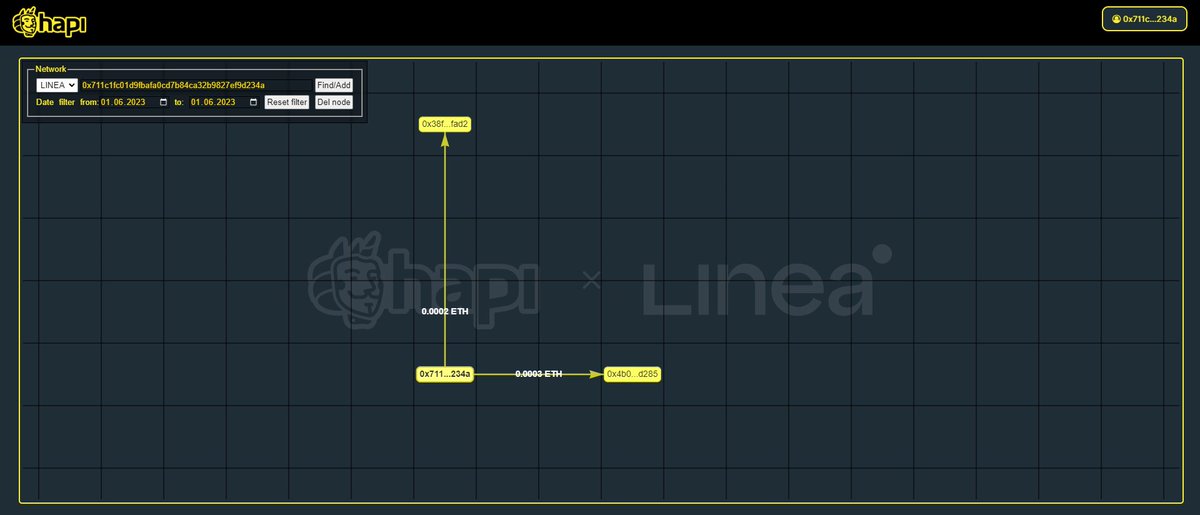1200x515 pixels.
Task: Open the wallet account button 0x711c...234a
Action: pyautogui.click(x=1143, y=19)
